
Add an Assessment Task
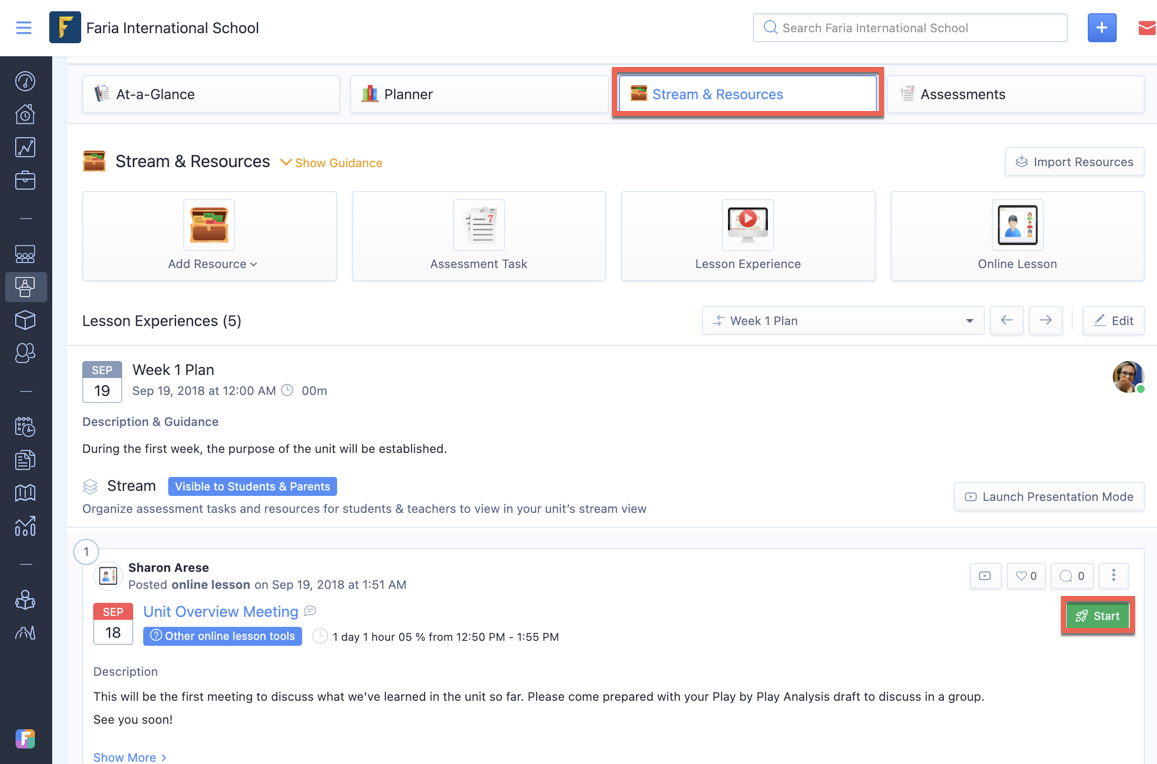[479, 236]
